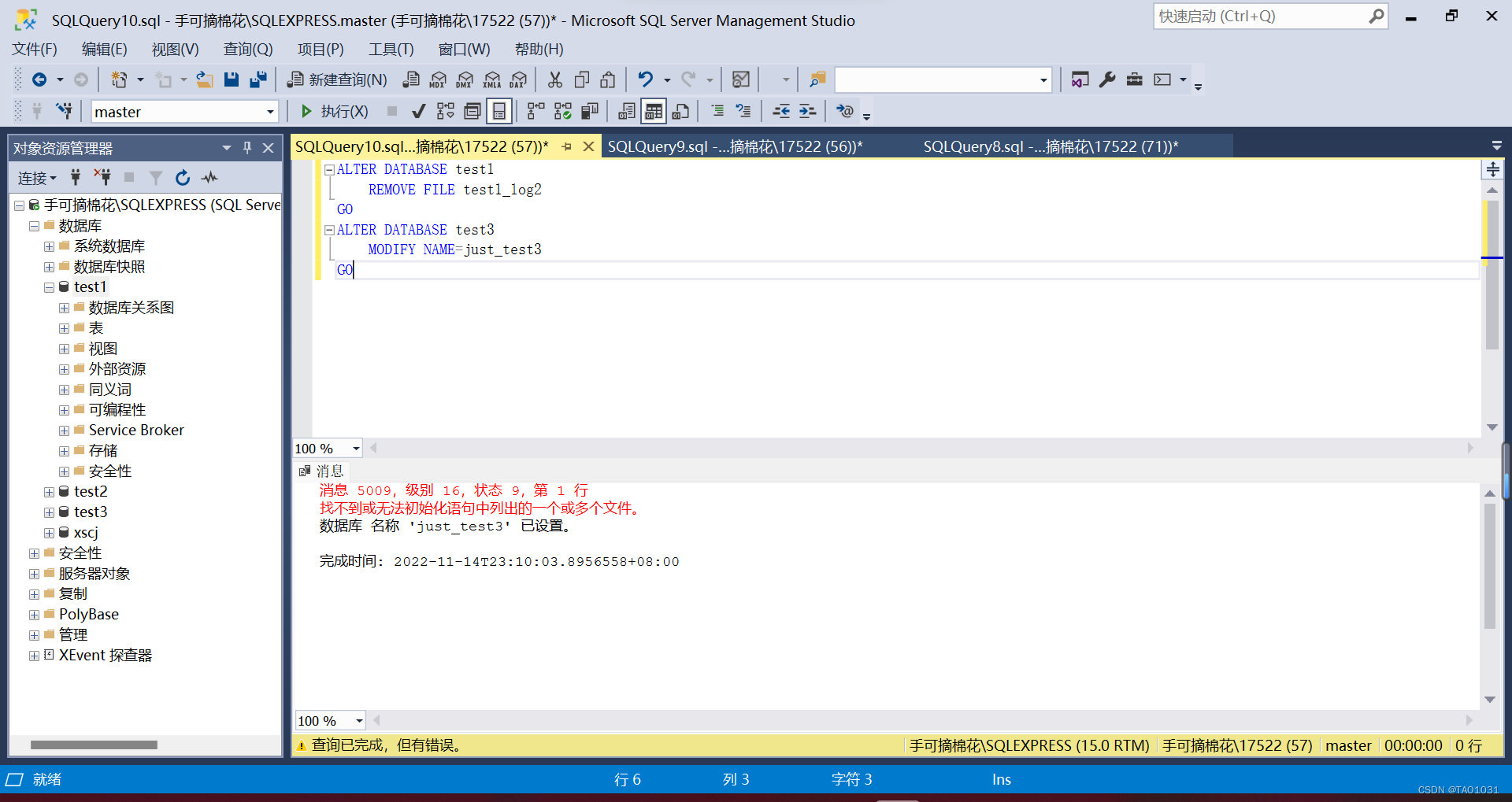Viewport: 1512px width, 802px height.
Task: Toggle Include Live Query Statistics
Action: click(x=562, y=111)
